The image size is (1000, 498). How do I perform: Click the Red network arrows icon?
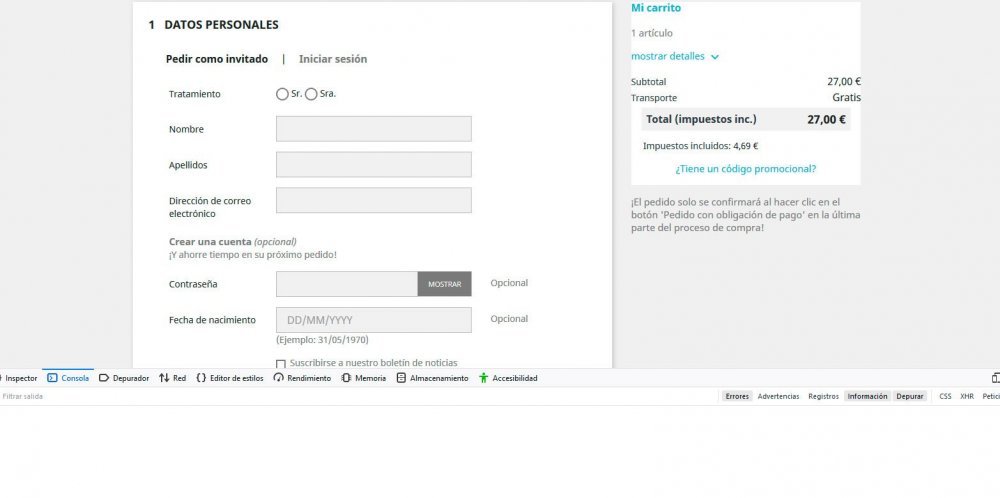coord(164,378)
